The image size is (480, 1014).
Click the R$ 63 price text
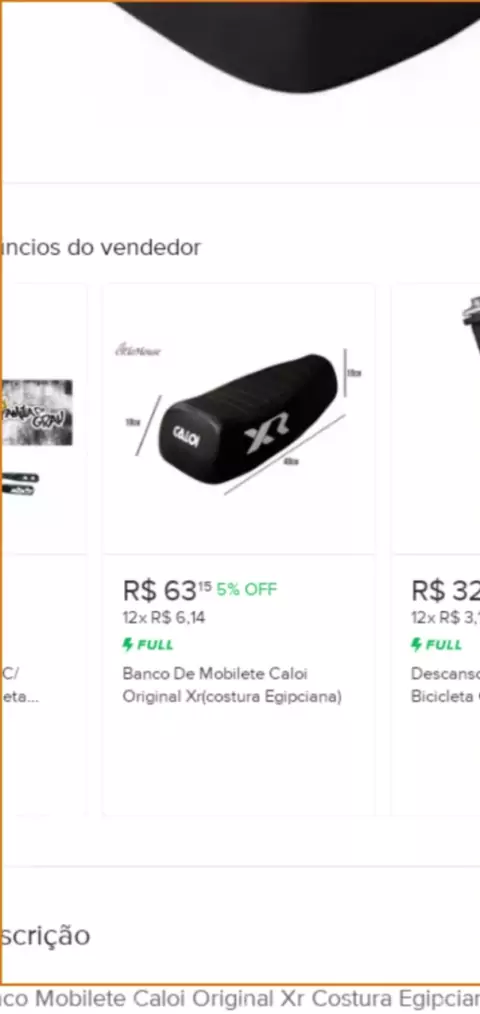tap(167, 590)
